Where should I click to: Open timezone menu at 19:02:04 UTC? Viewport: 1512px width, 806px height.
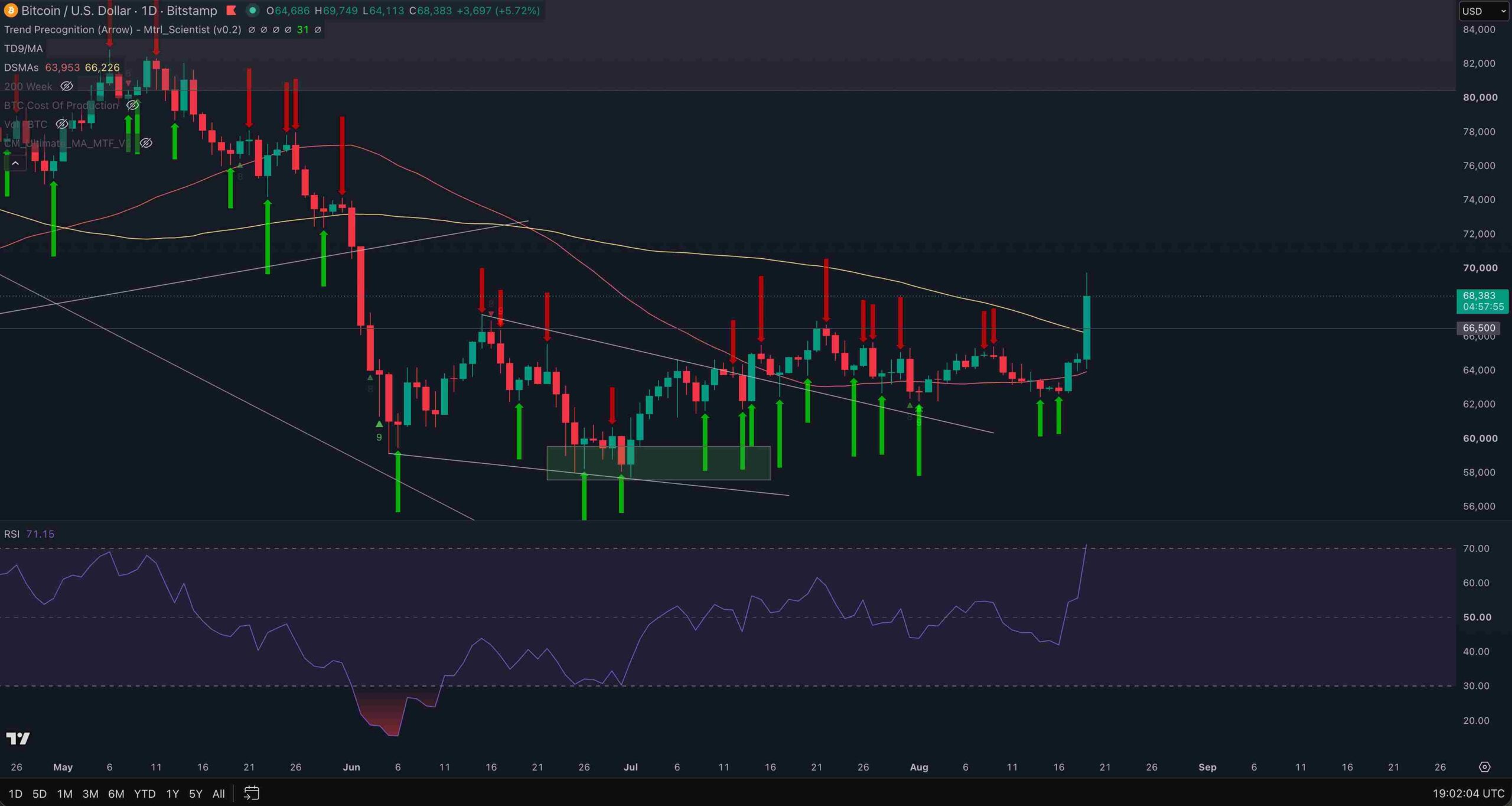point(1468,794)
